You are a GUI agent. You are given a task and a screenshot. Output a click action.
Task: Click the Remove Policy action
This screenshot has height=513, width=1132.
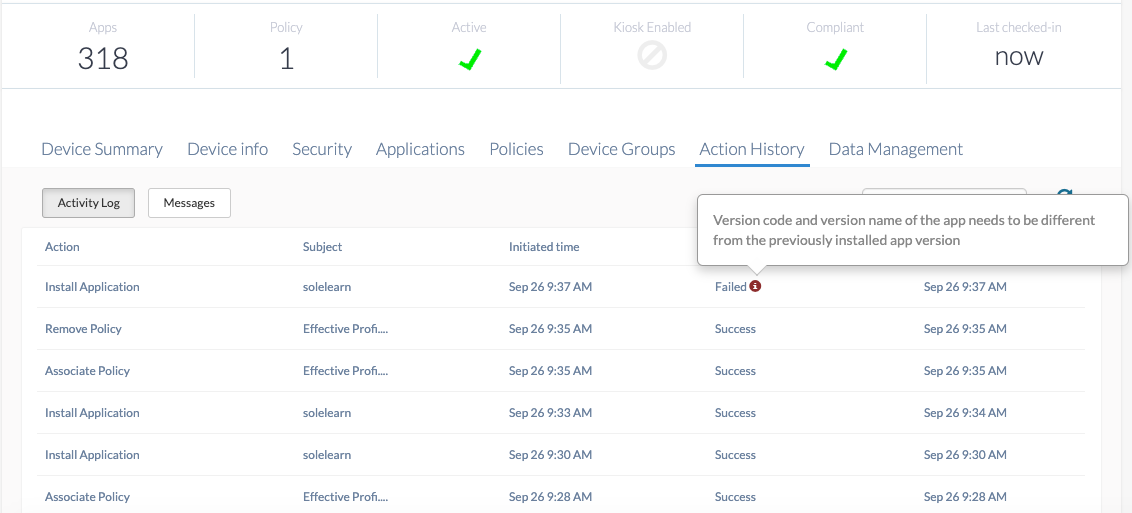point(83,328)
